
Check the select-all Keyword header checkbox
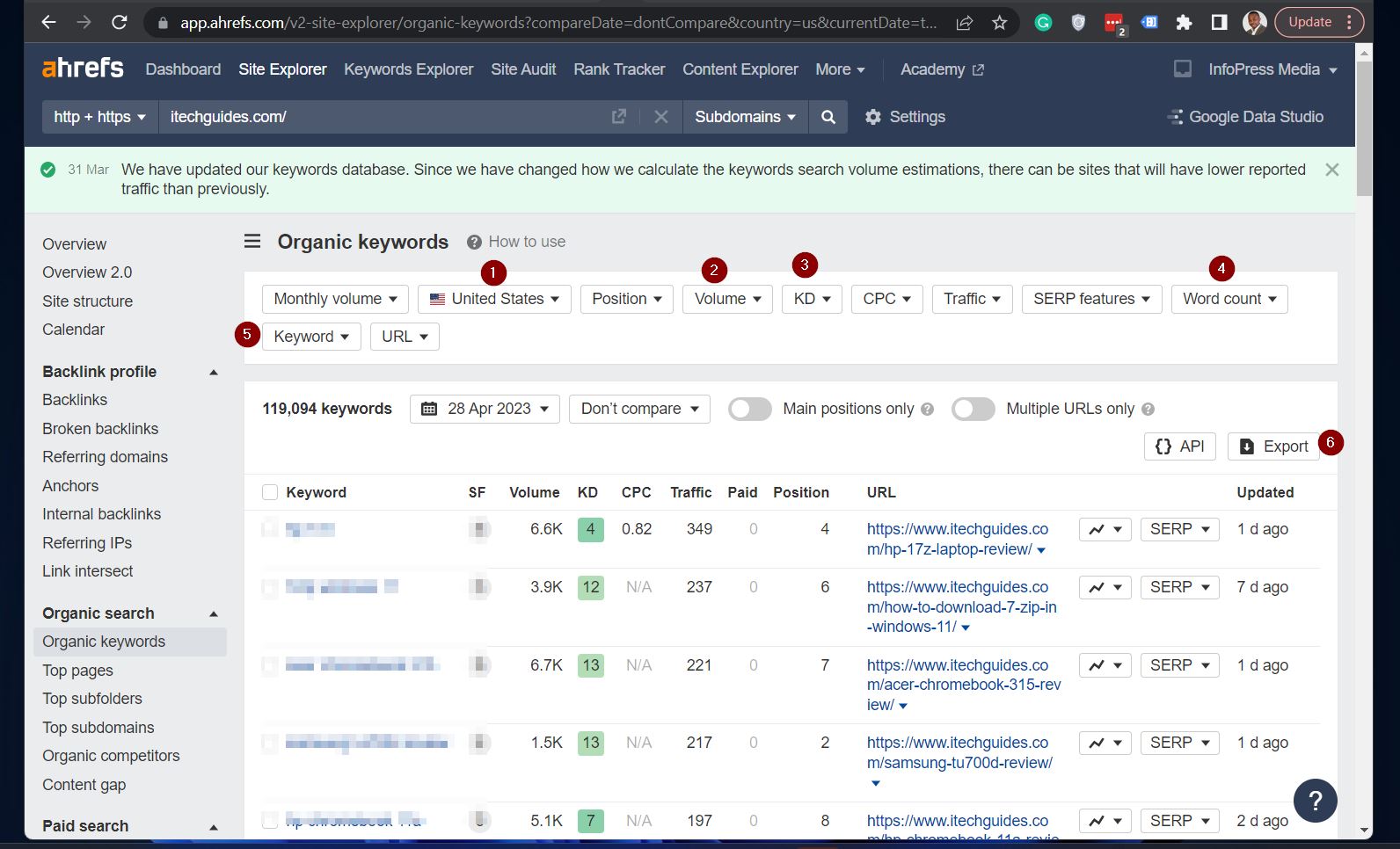pyautogui.click(x=270, y=492)
